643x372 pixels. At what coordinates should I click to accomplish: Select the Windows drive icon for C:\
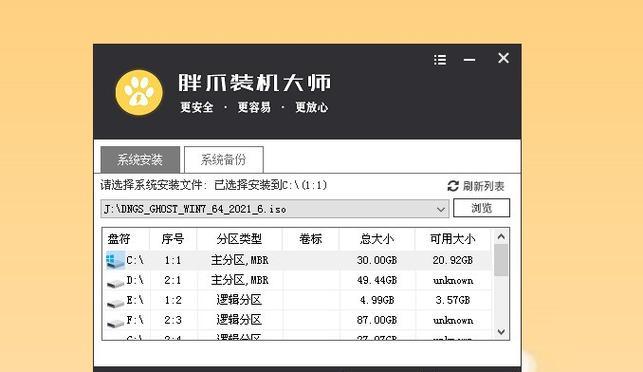pos(115,260)
